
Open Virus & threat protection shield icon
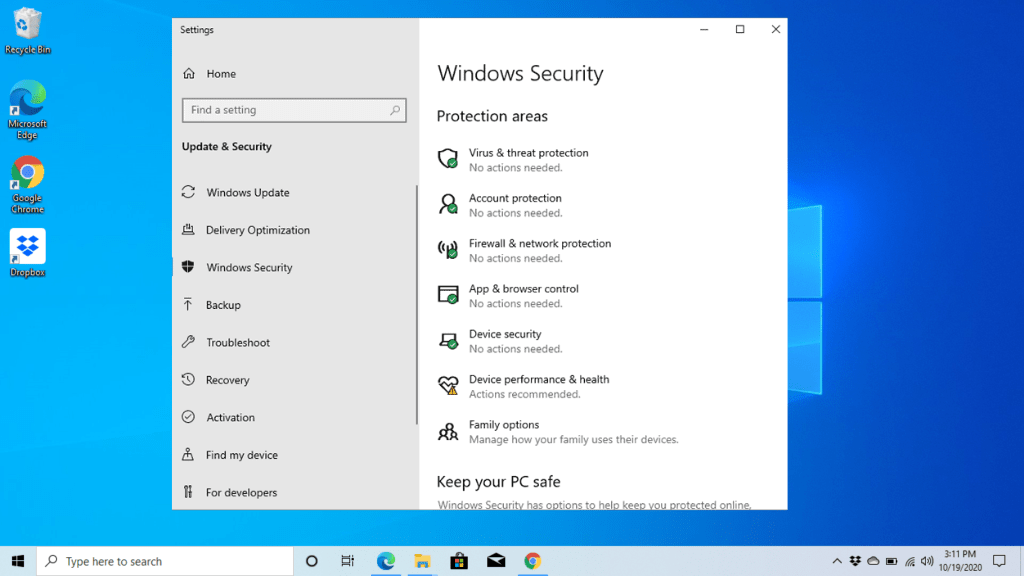[x=448, y=158]
